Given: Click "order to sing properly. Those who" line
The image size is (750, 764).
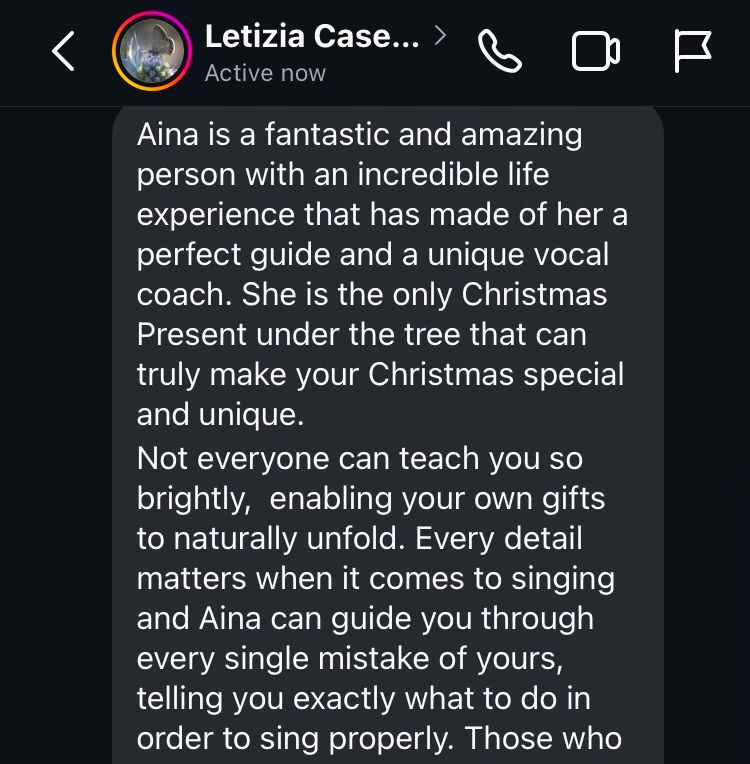Looking at the screenshot, I should point(379,738).
